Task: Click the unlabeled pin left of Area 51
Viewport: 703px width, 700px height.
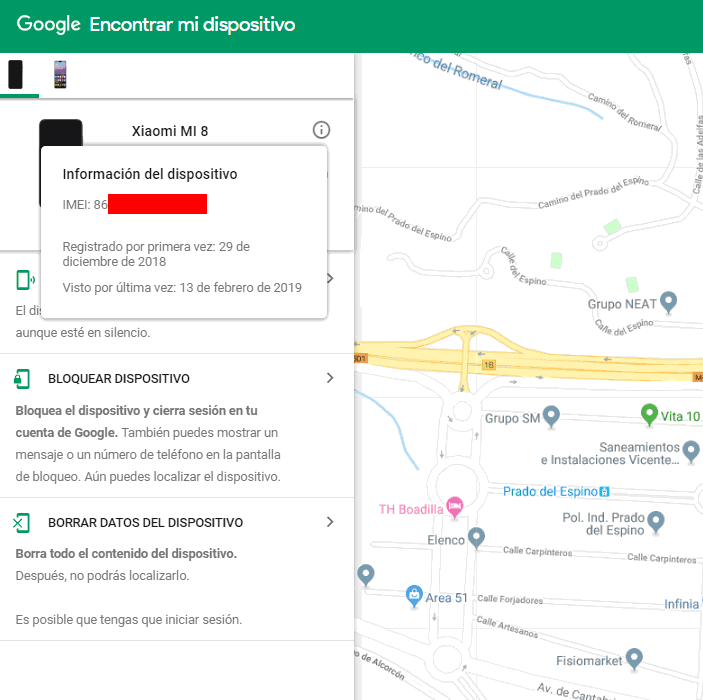Action: (366, 574)
